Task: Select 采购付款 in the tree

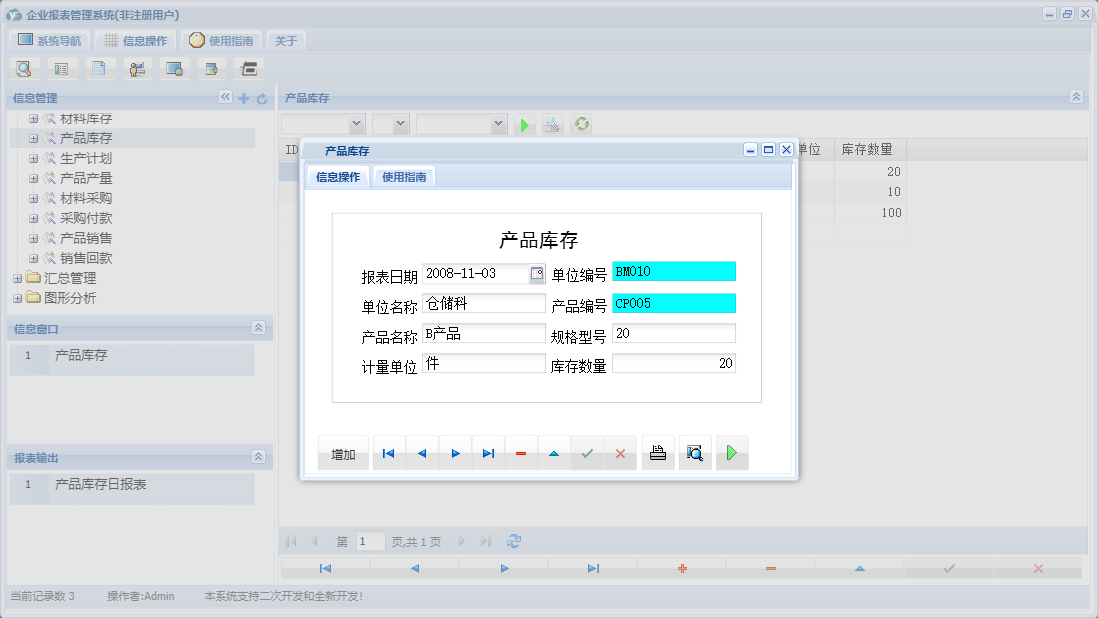Action: point(85,218)
